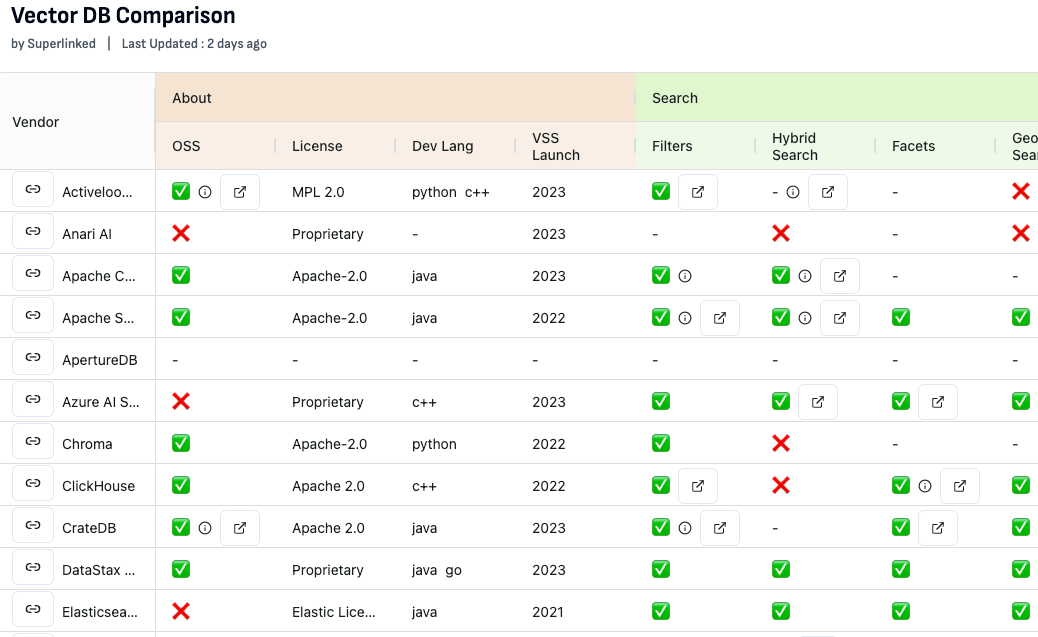Click the CrateDB vendor name

tap(89, 528)
